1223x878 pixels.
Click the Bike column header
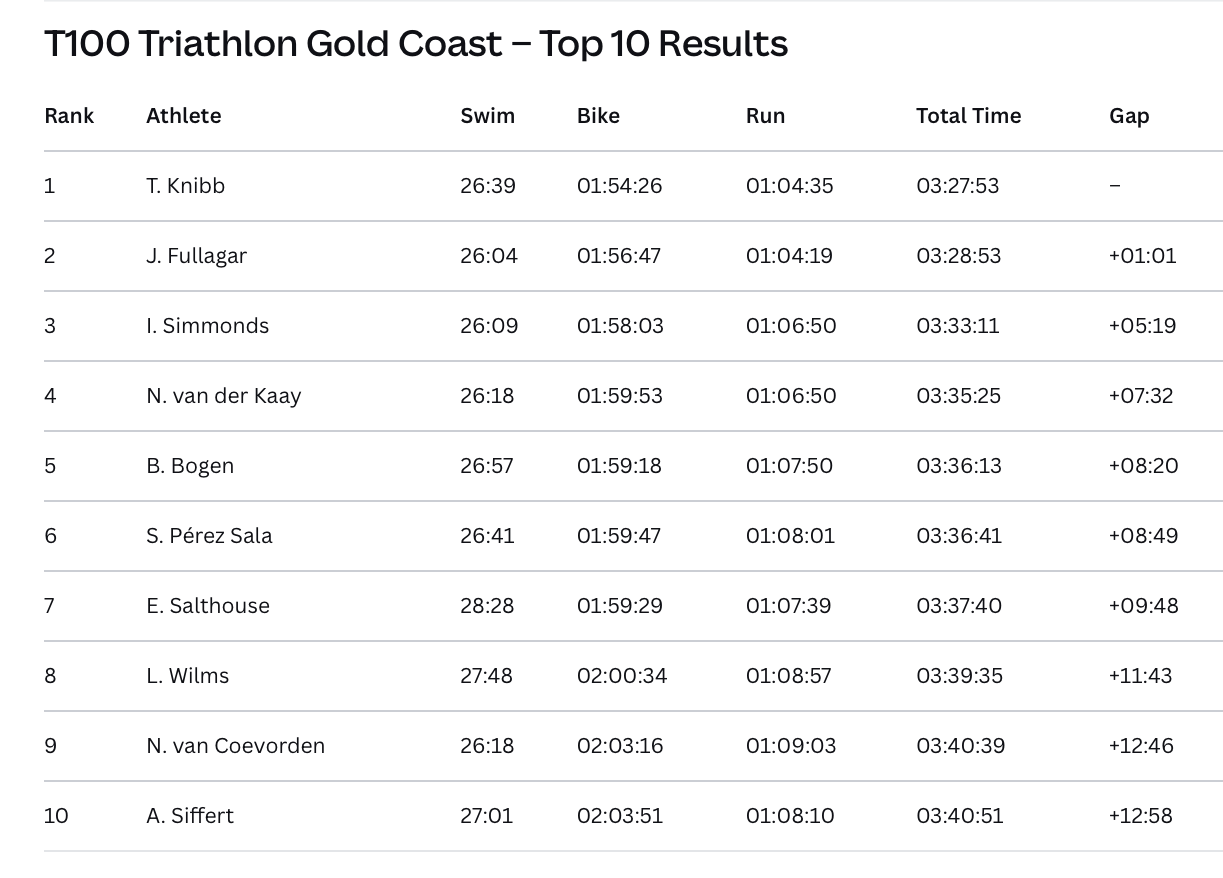point(598,116)
